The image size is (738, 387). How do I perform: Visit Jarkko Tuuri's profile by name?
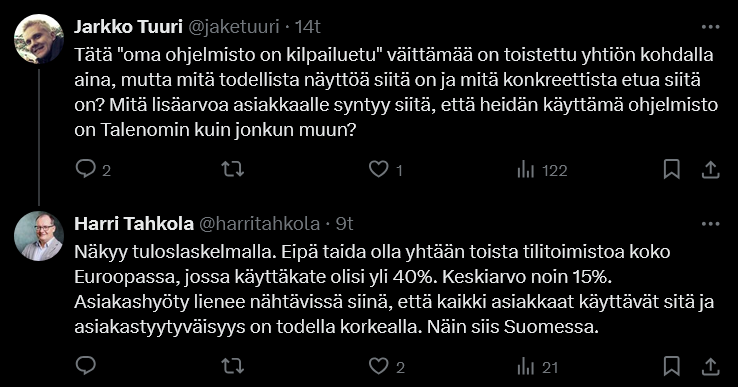(x=128, y=27)
